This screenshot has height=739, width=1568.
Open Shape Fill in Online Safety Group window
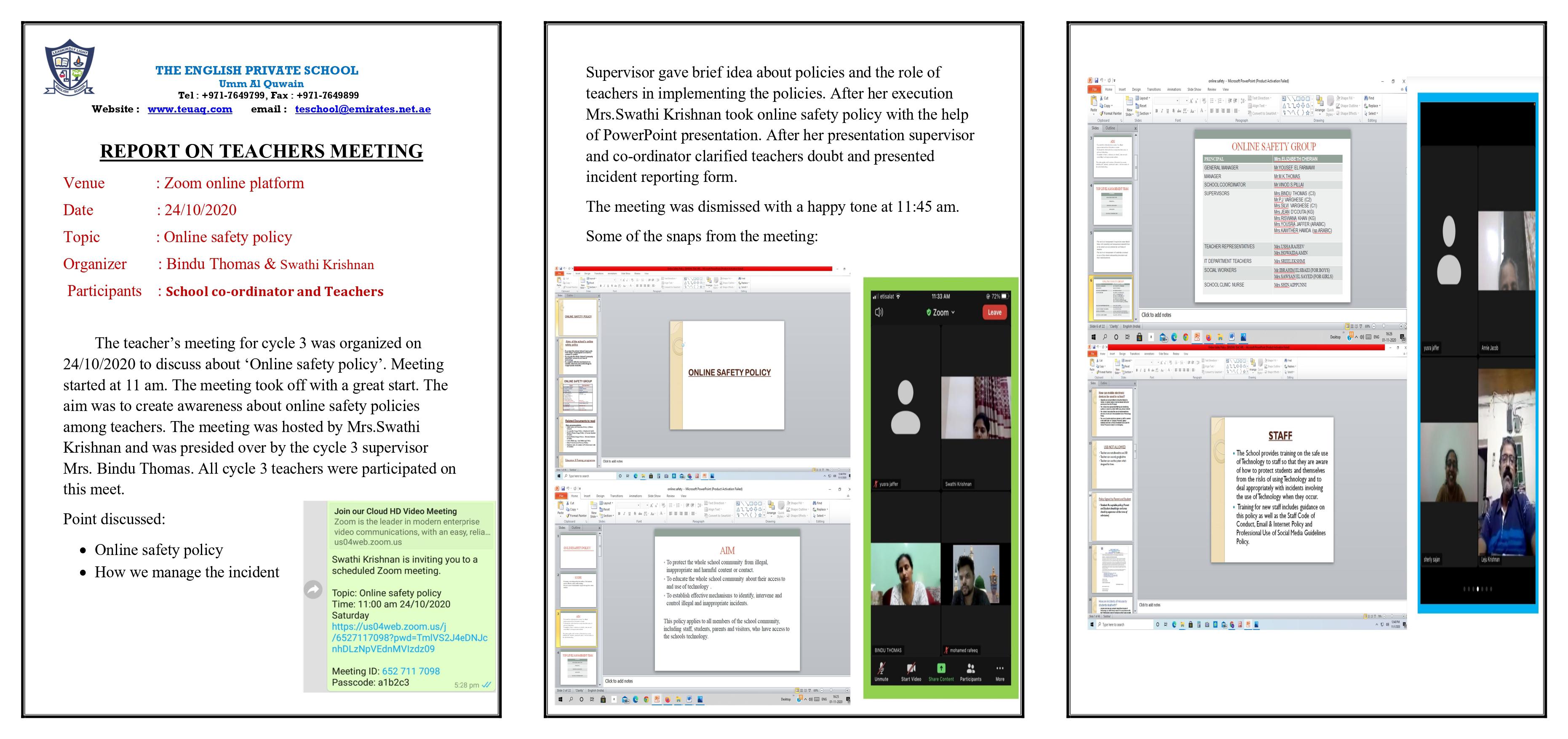click(x=1346, y=98)
